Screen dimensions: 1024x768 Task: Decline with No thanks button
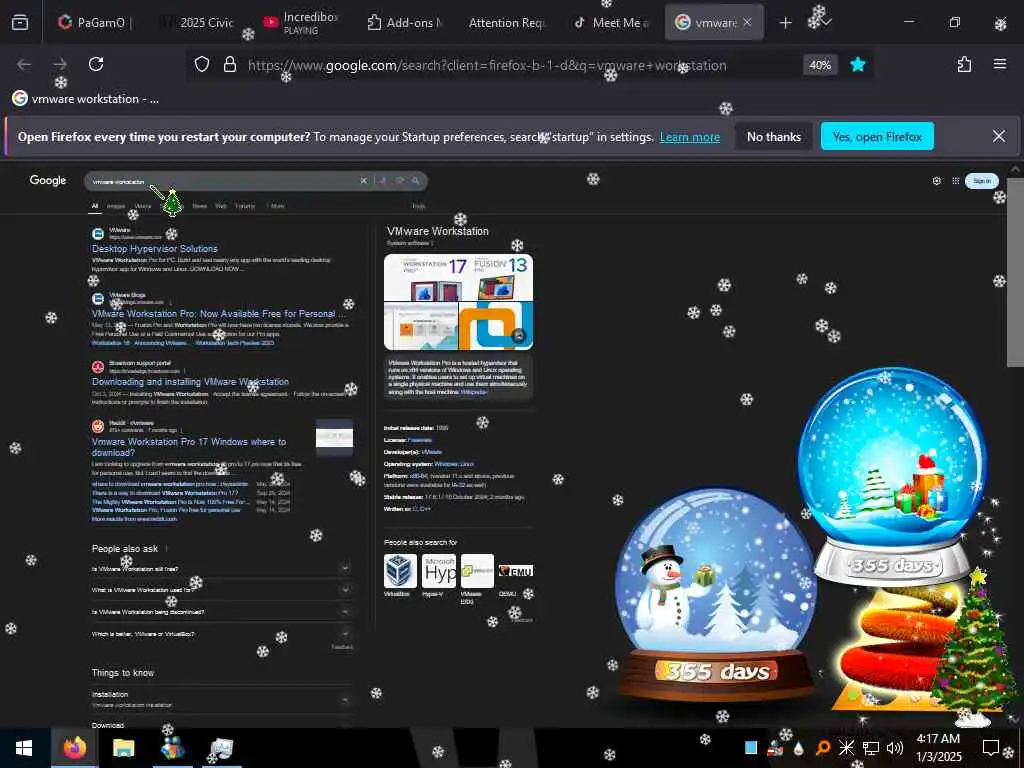click(x=773, y=136)
